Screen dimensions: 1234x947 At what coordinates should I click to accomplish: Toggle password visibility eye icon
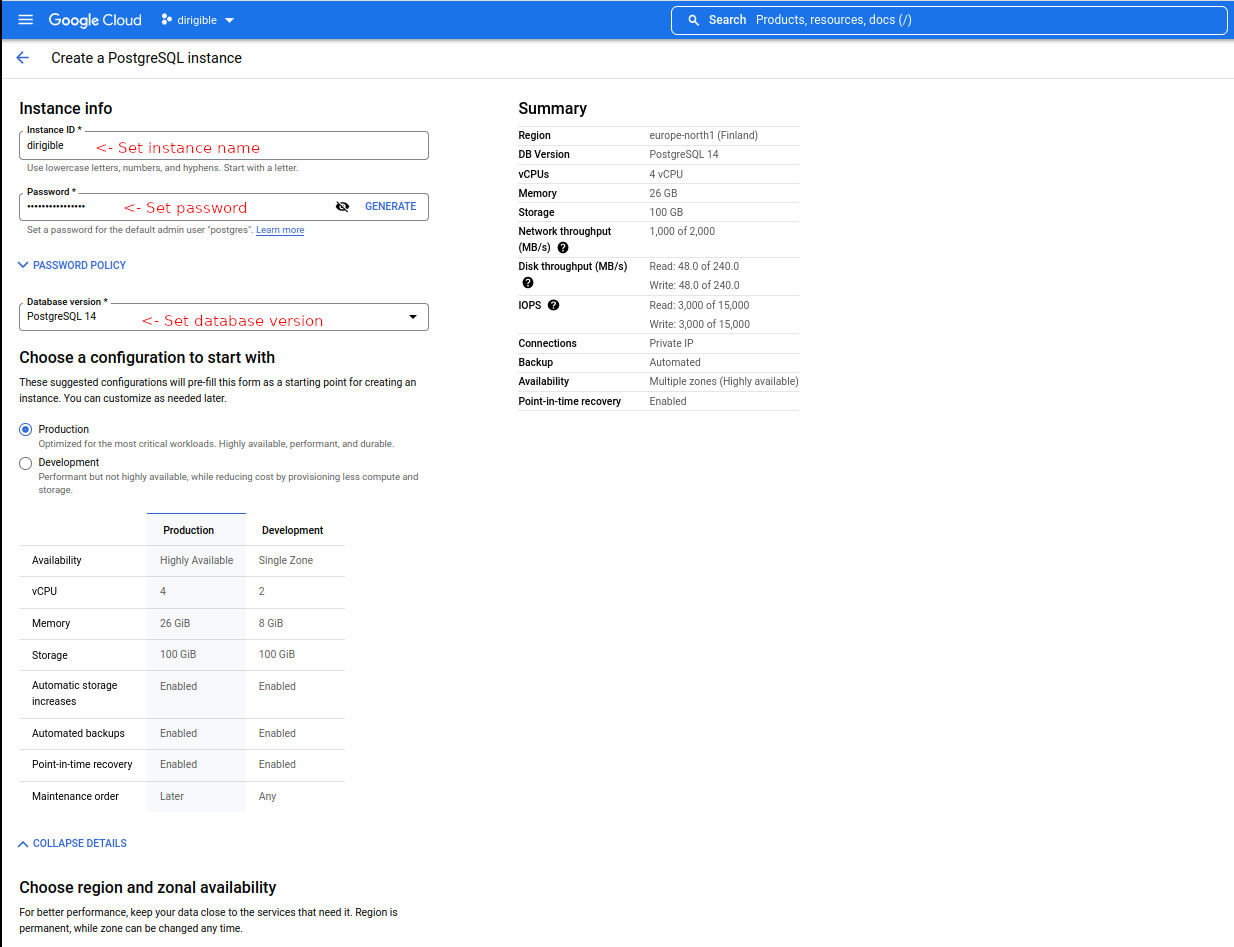click(x=342, y=207)
